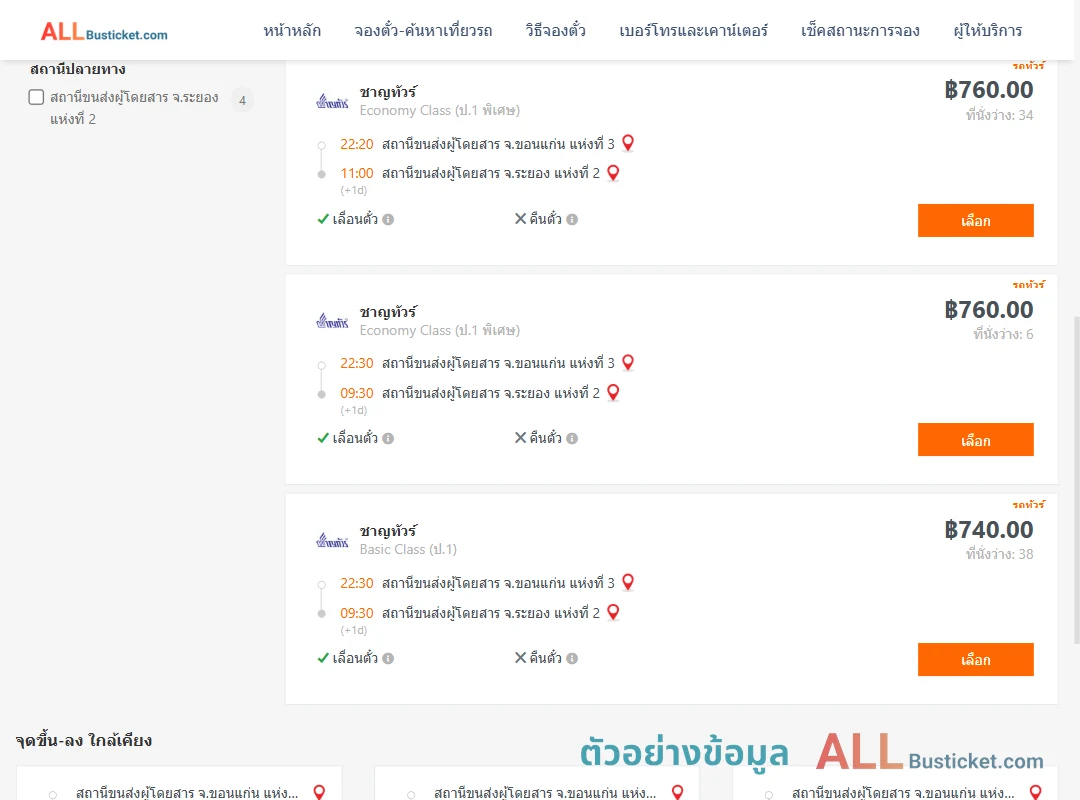Select the ฿760 trip with 6 seats

pyautogui.click(x=975, y=440)
